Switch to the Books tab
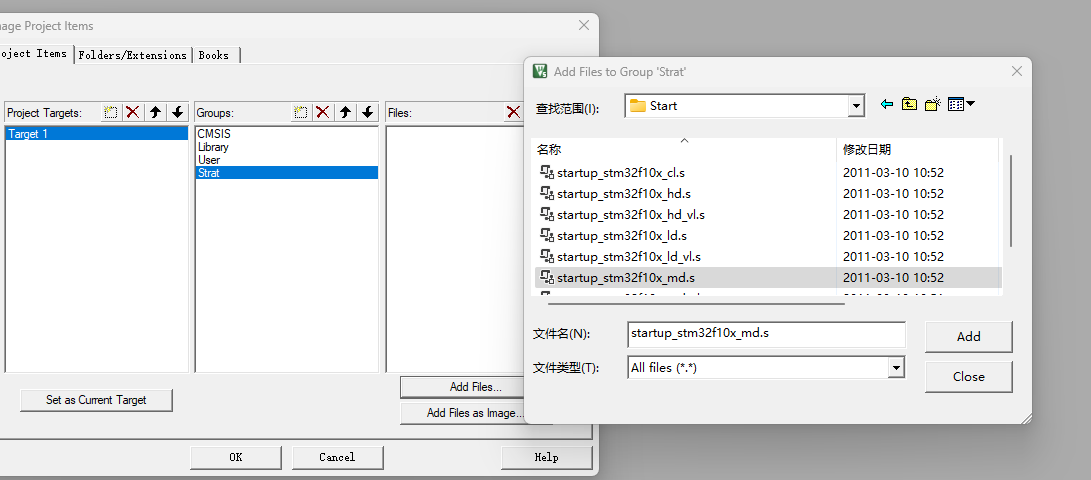The image size is (1091, 480). click(x=213, y=55)
